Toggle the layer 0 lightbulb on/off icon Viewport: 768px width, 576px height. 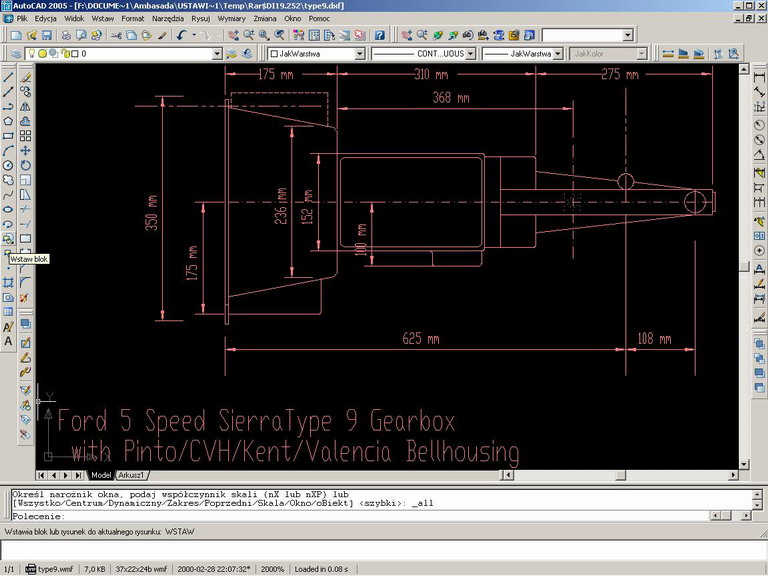32,53
